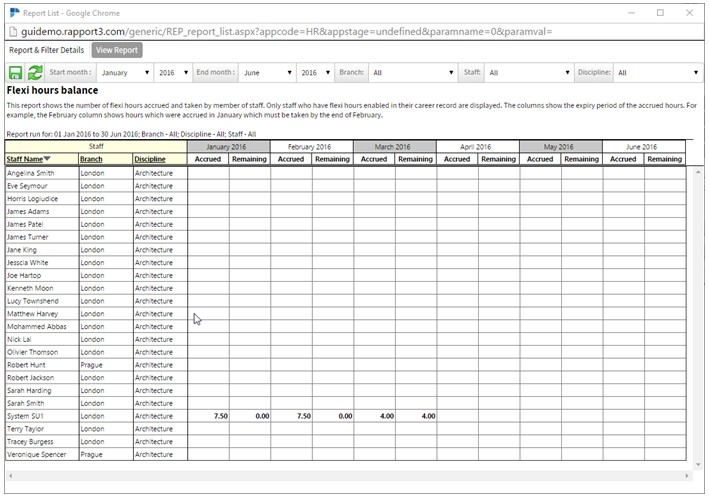Click the horizontal scrollbar right arrow
The width and height of the screenshot is (709, 497).
click(x=686, y=476)
